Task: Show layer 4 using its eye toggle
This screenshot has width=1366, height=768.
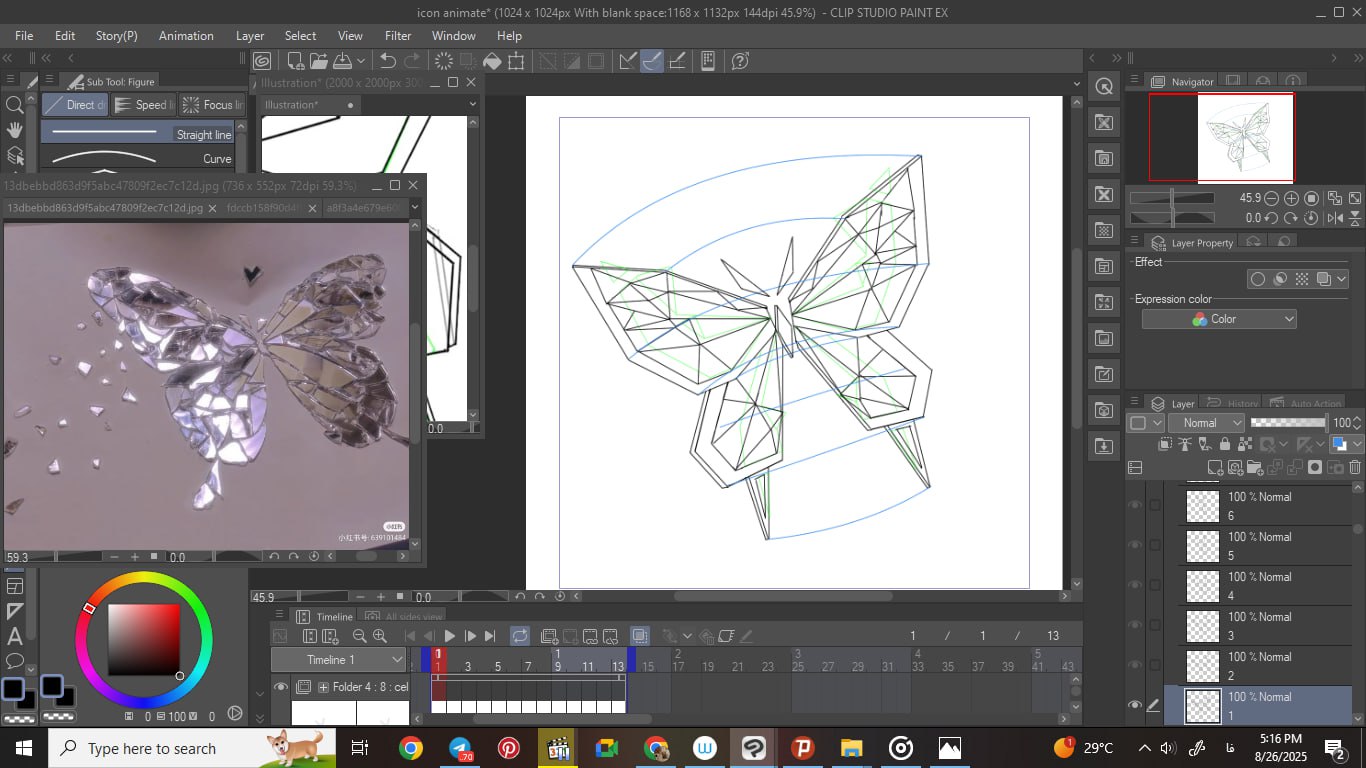Action: click(1134, 586)
